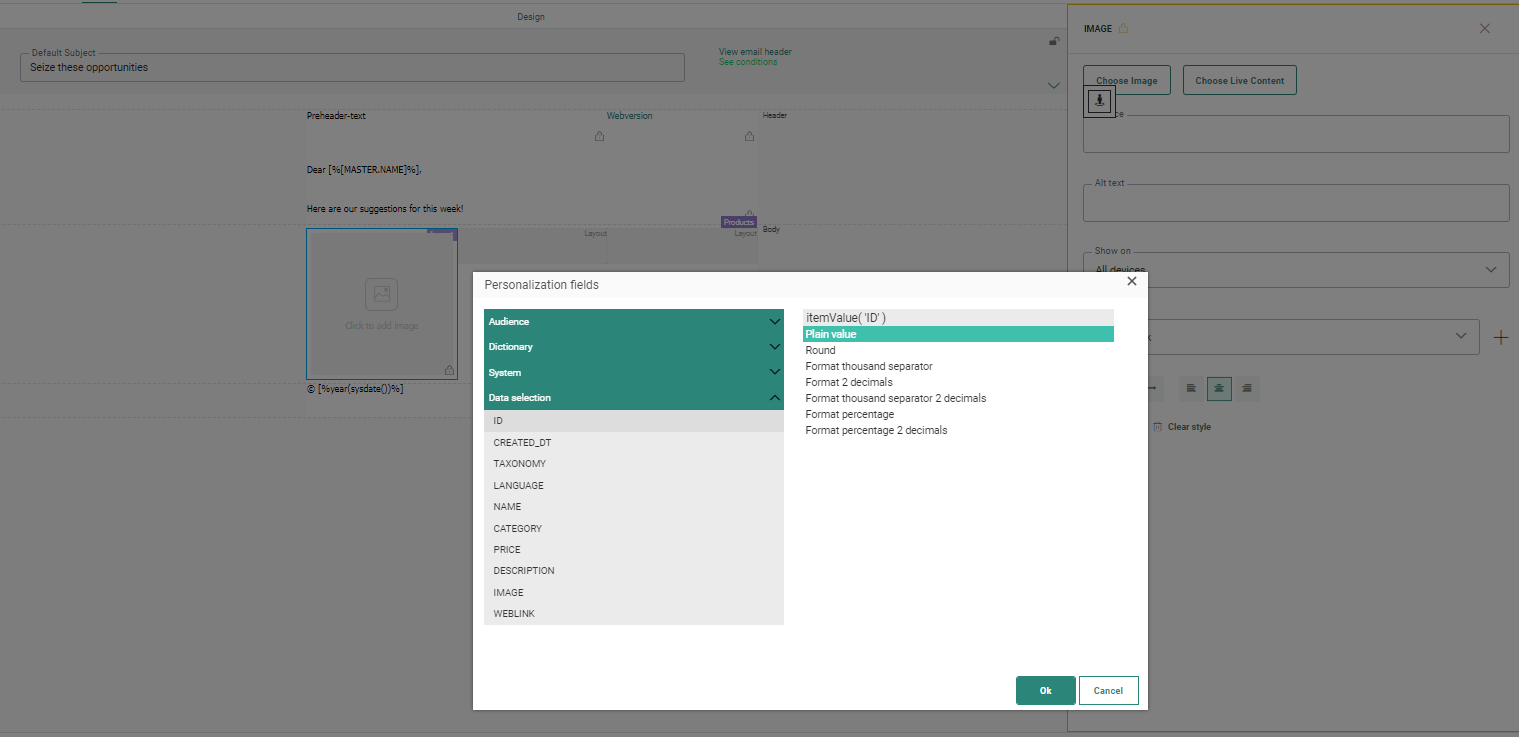Click the personalization field icon under Choose Image
This screenshot has width=1519, height=737.
pyautogui.click(x=1099, y=100)
